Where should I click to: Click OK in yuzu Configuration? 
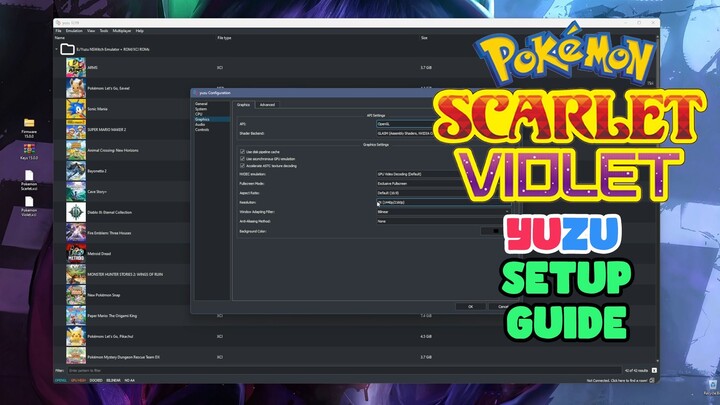[470, 306]
